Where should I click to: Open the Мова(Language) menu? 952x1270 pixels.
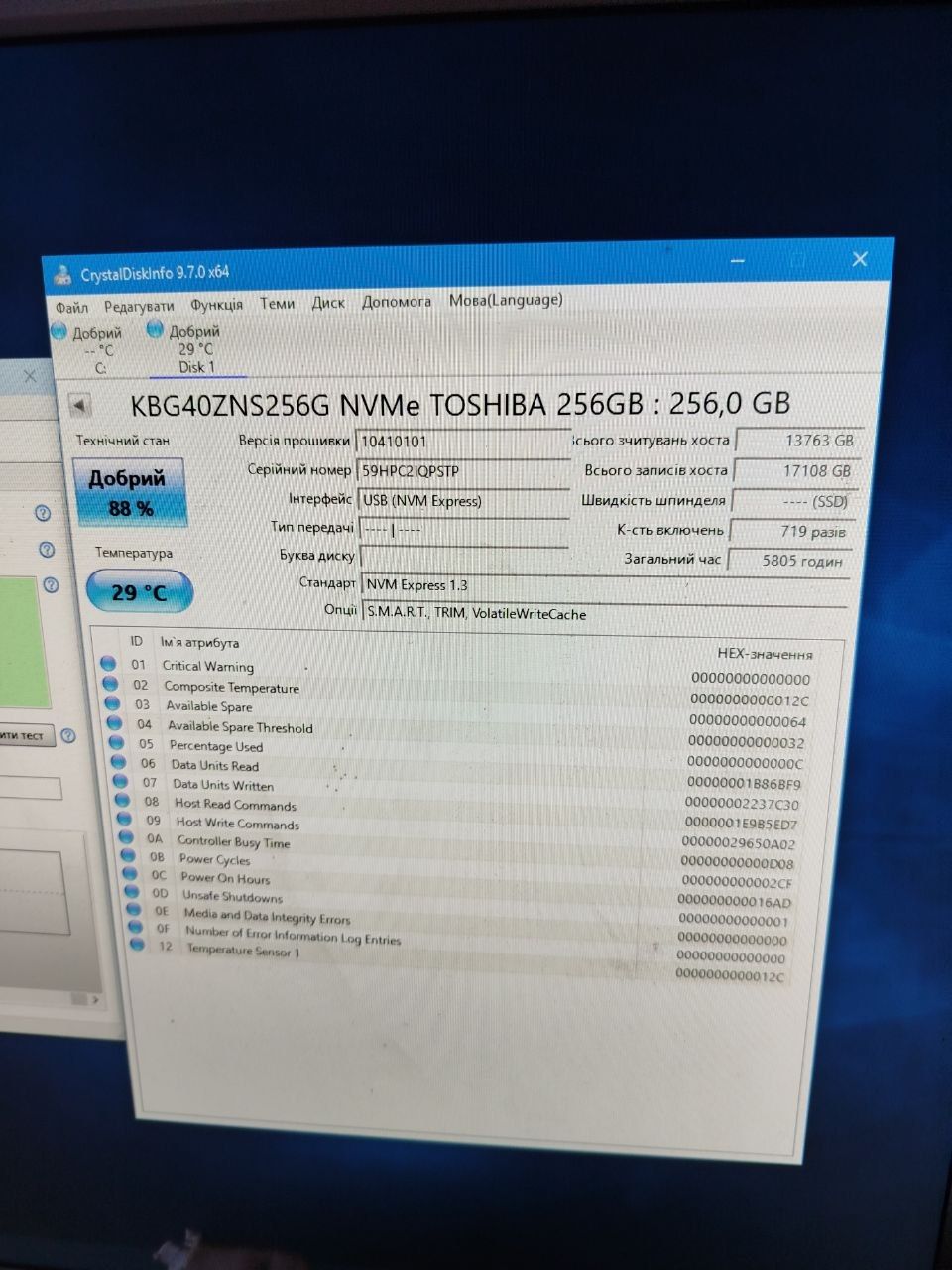coord(506,299)
